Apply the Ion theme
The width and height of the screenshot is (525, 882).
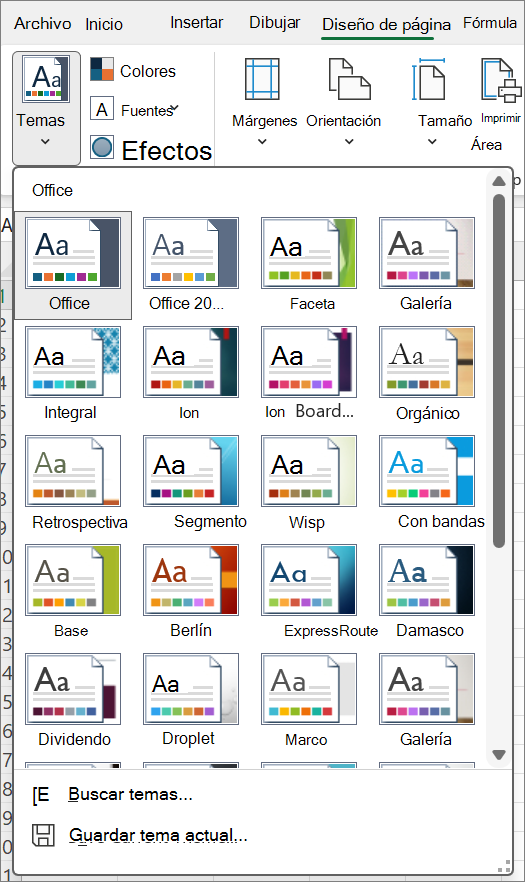pyautogui.click(x=190, y=374)
